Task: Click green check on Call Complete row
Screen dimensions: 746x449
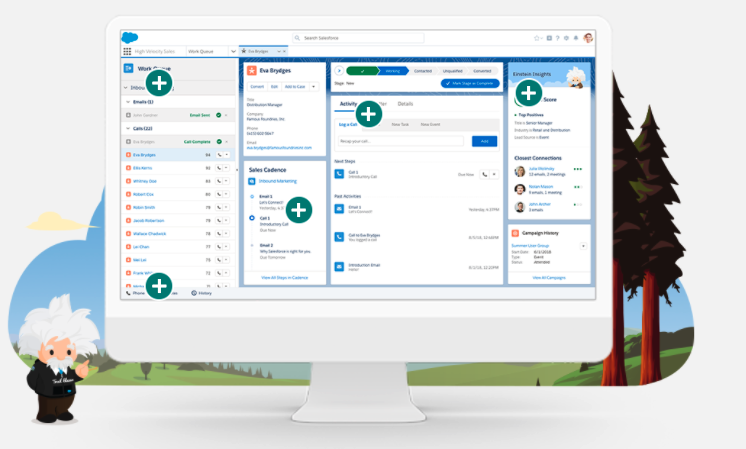Action: click(x=219, y=142)
